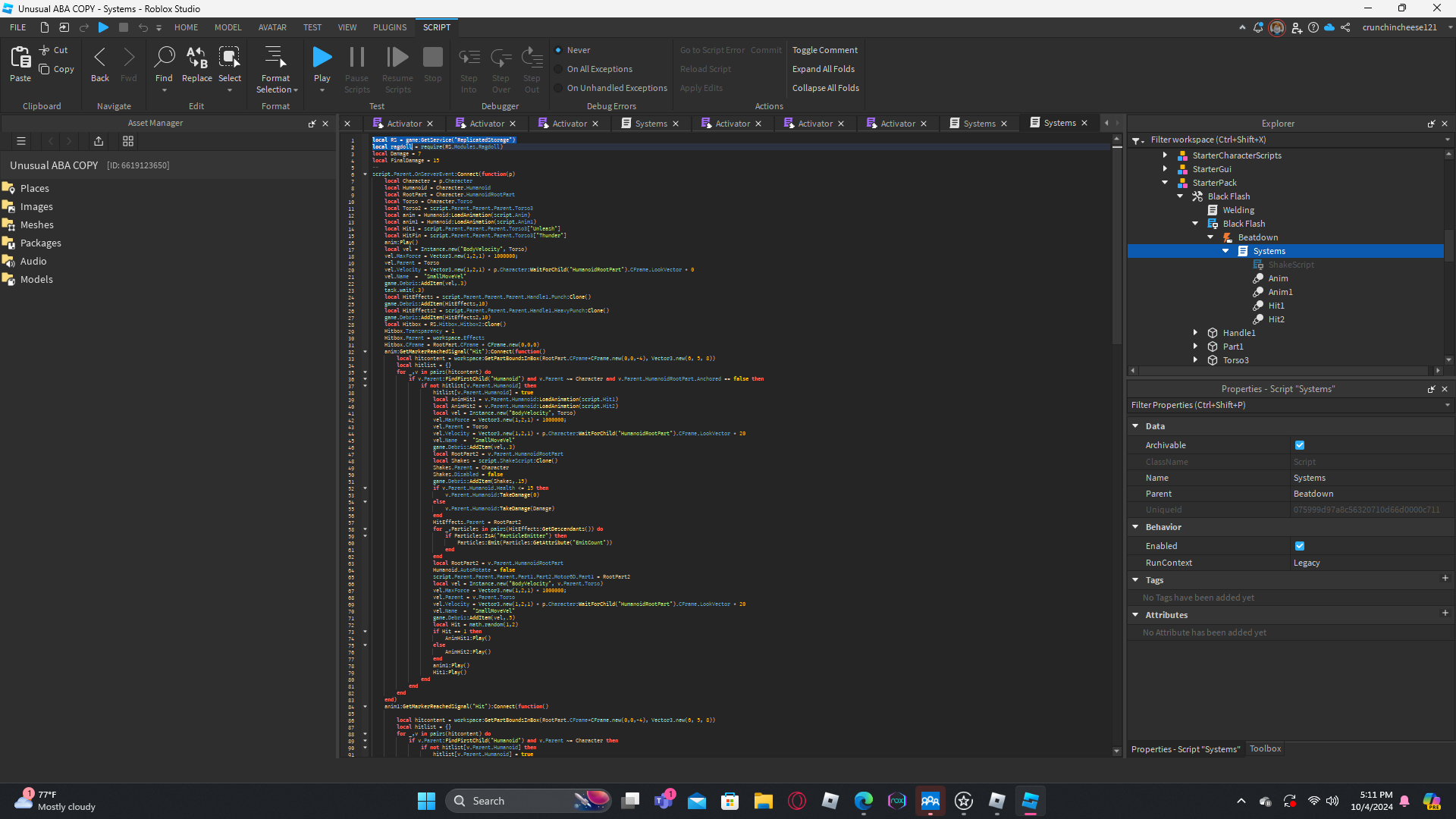1456x819 pixels.
Task: Click the notifications bell icon in Studio
Action: [x=1258, y=27]
